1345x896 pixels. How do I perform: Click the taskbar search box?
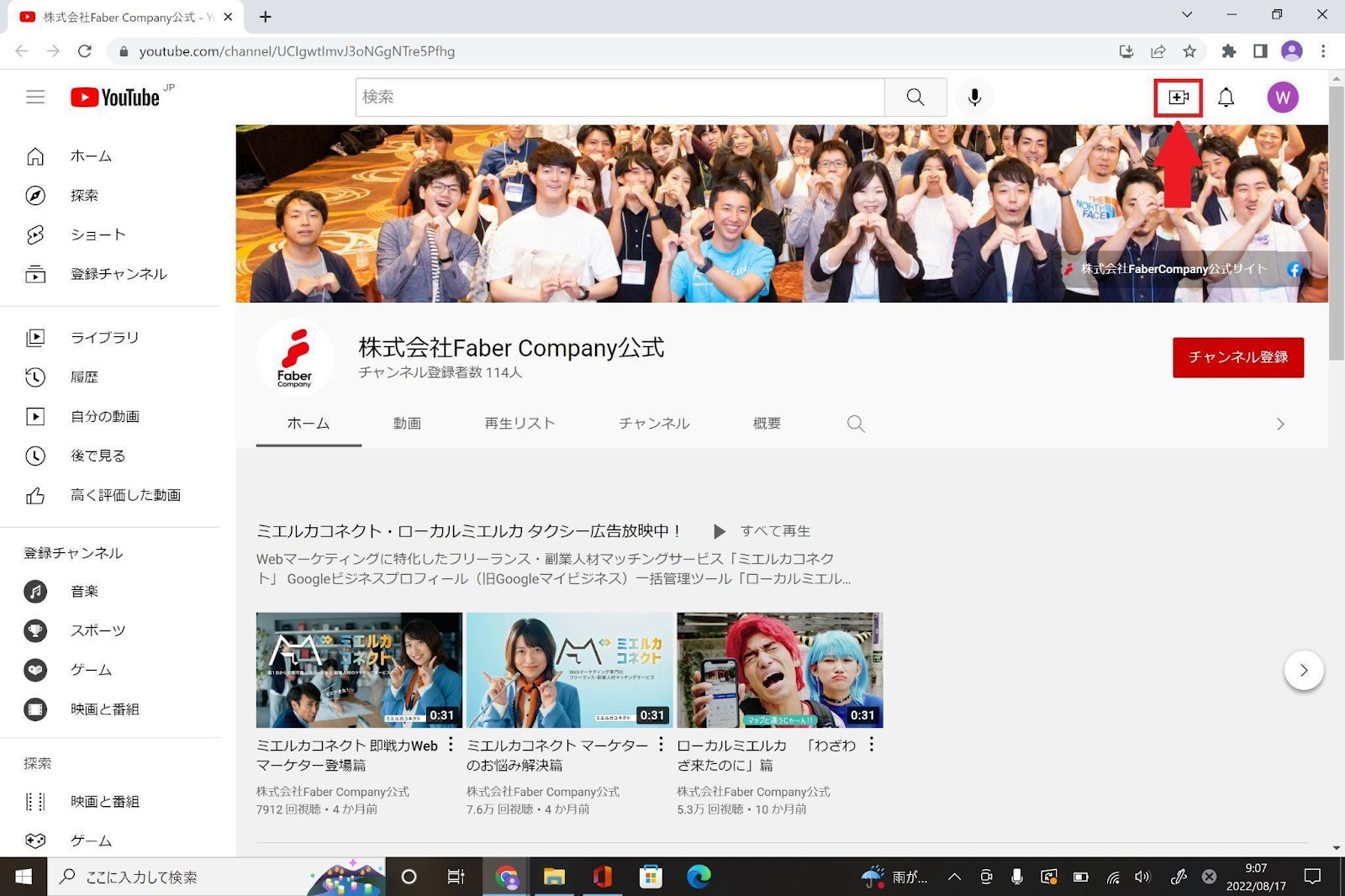click(x=216, y=877)
